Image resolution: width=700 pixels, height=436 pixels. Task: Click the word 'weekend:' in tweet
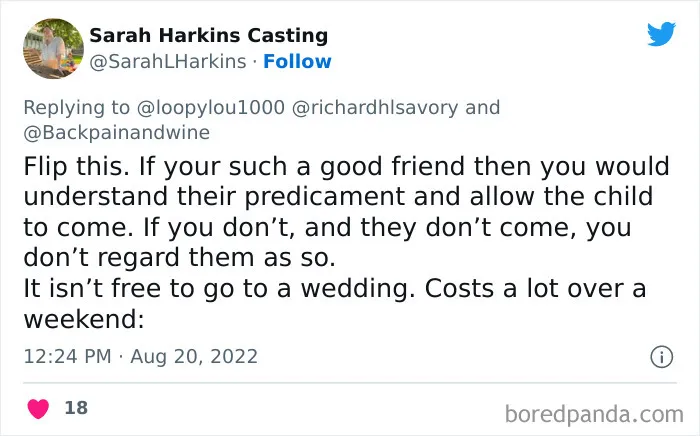84,319
